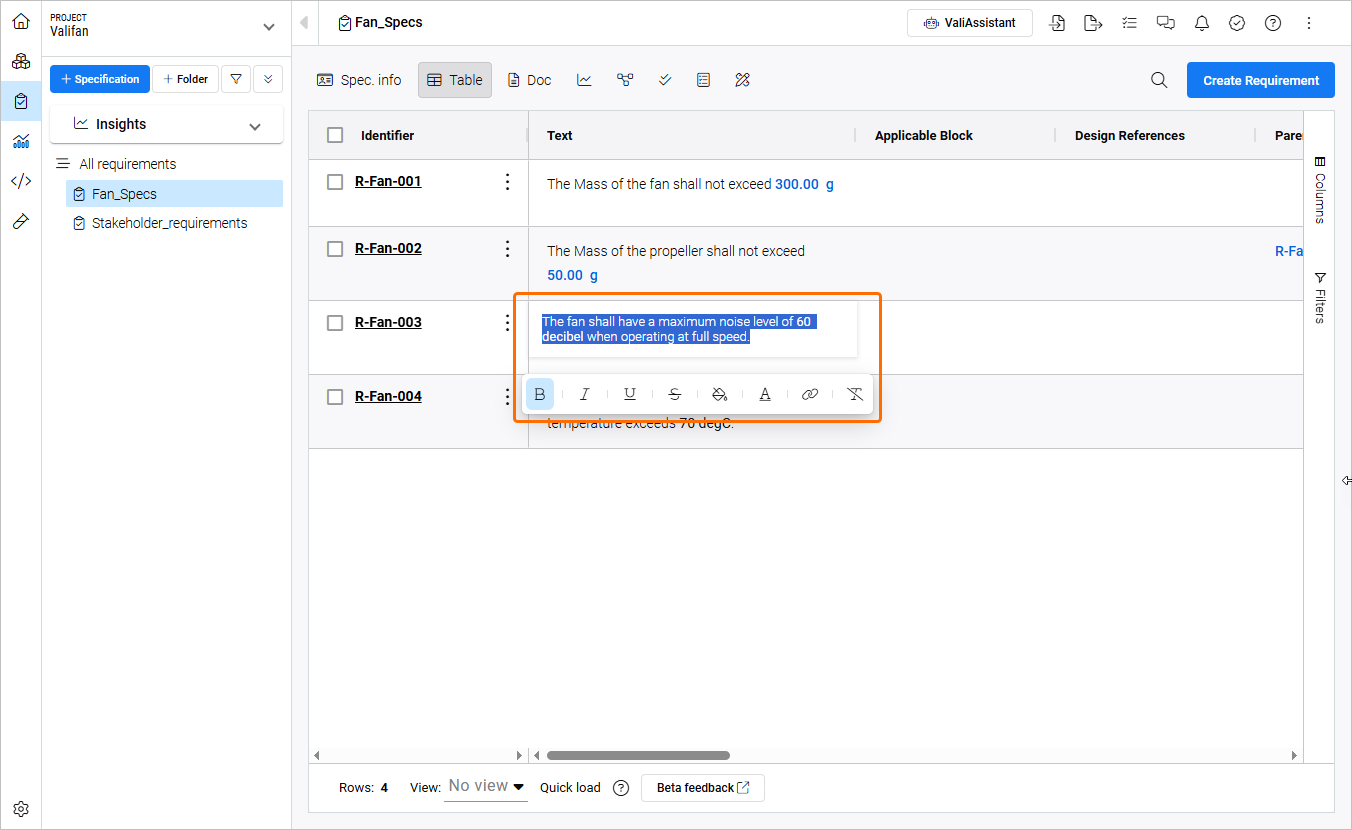Select Stakeholder_requirements in the tree
Viewport: 1352px width, 830px height.
pyautogui.click(x=169, y=223)
